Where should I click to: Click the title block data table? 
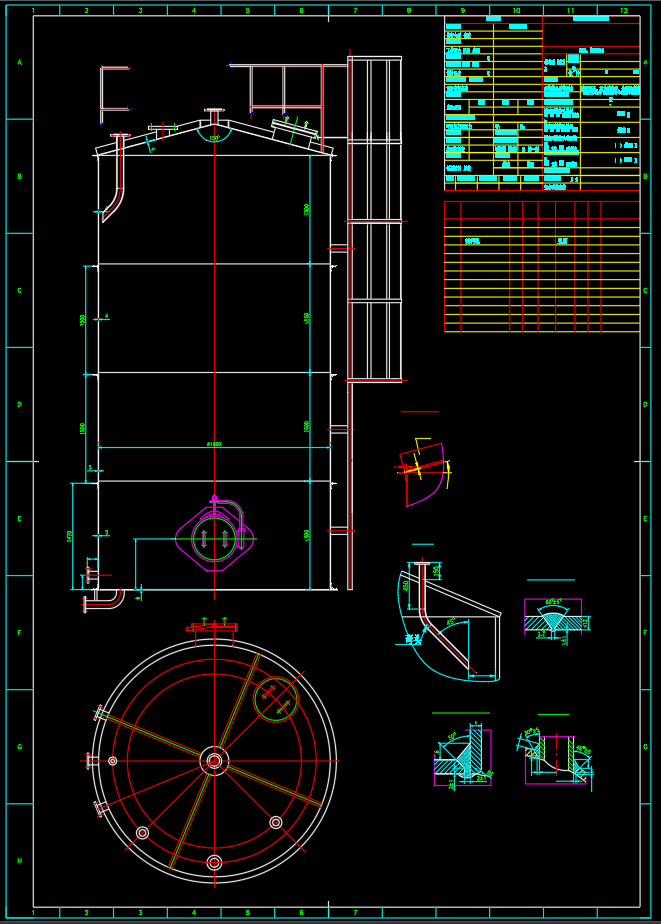tap(541, 103)
